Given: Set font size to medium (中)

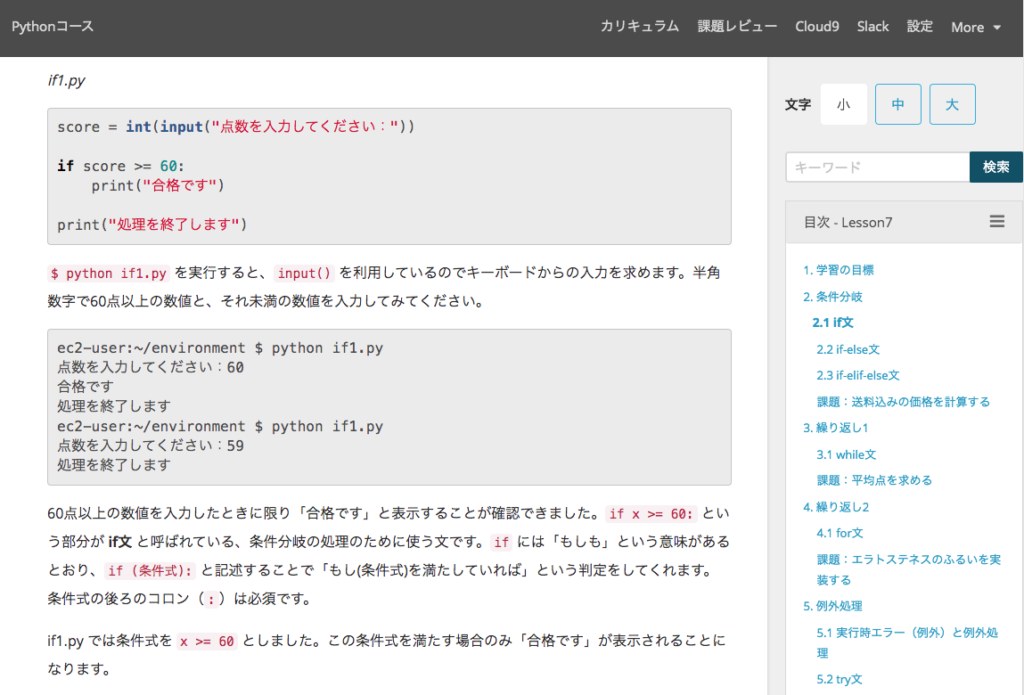Looking at the screenshot, I should pyautogui.click(x=897, y=105).
